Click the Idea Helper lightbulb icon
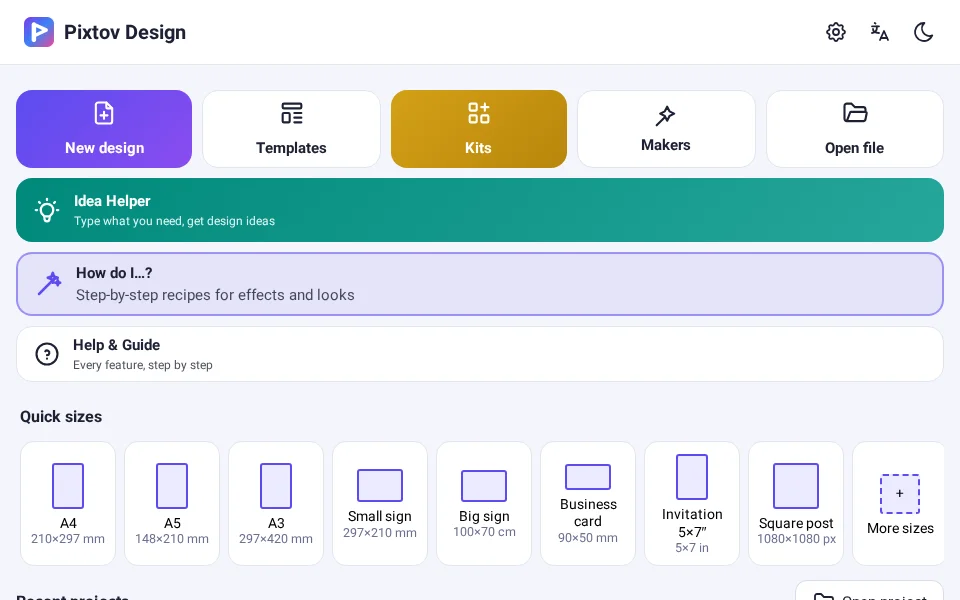Viewport: 960px width, 600px height. click(x=47, y=211)
